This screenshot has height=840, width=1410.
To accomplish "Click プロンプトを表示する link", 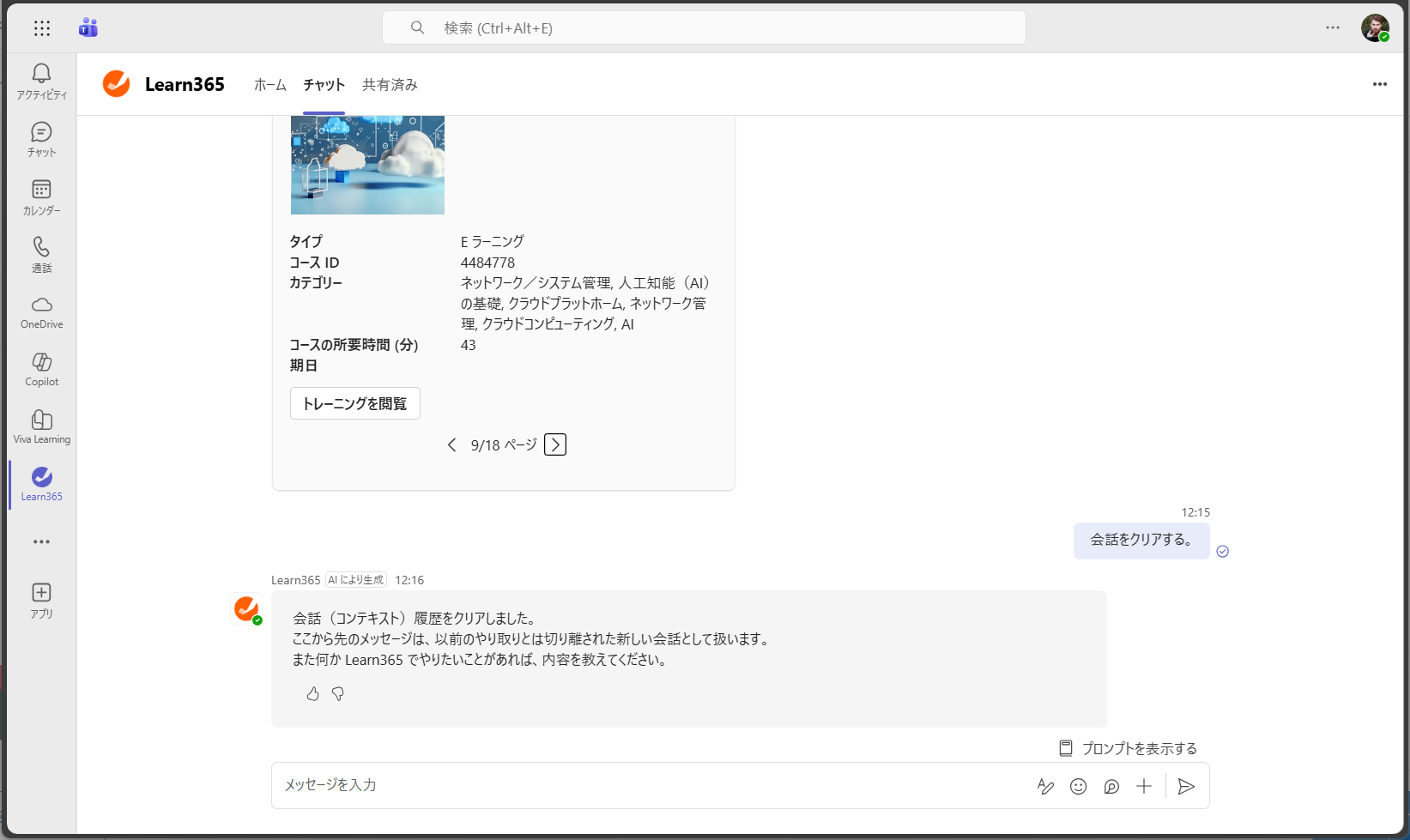I will pyautogui.click(x=1128, y=748).
